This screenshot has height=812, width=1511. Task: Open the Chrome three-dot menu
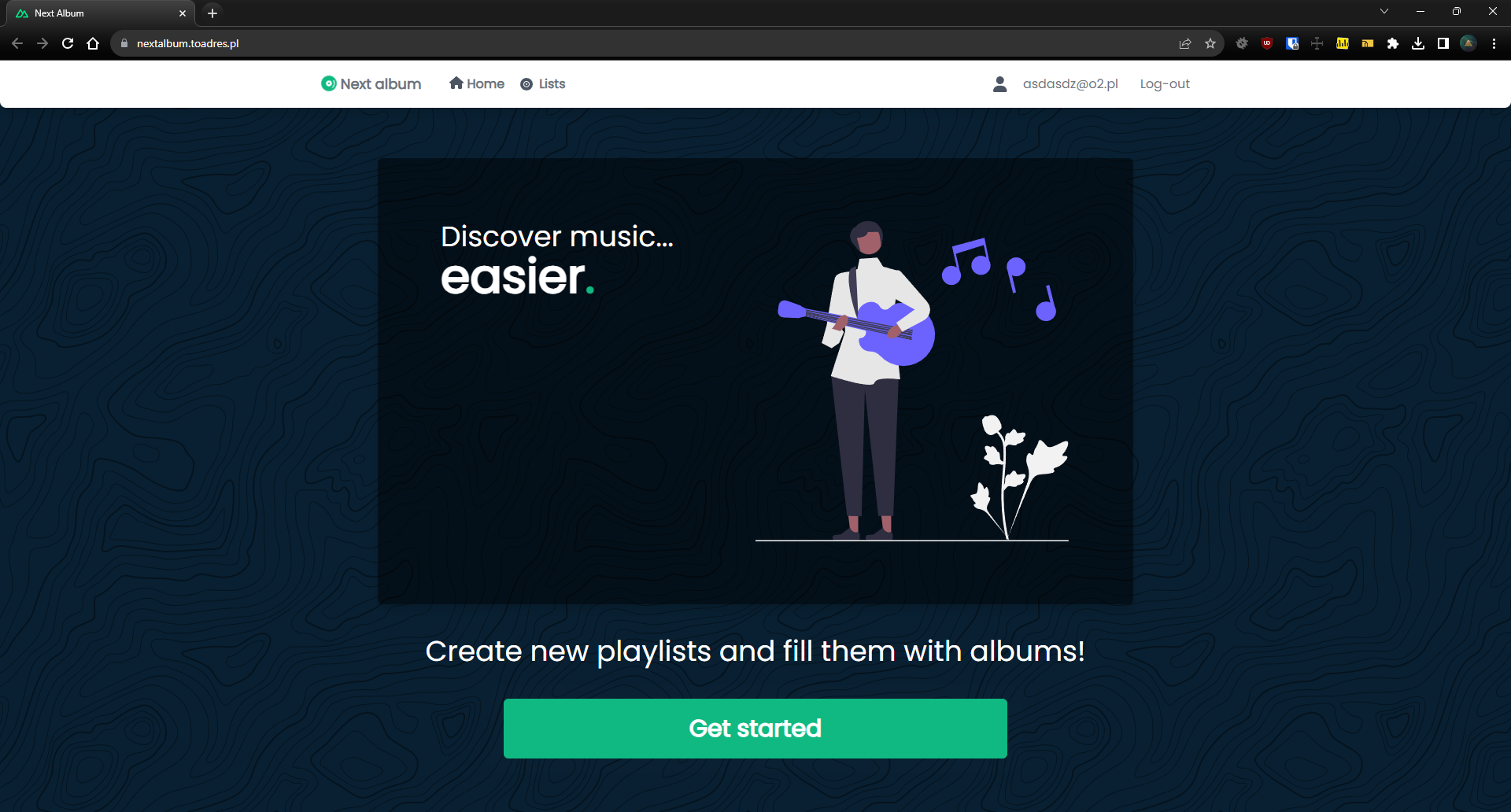tap(1494, 43)
